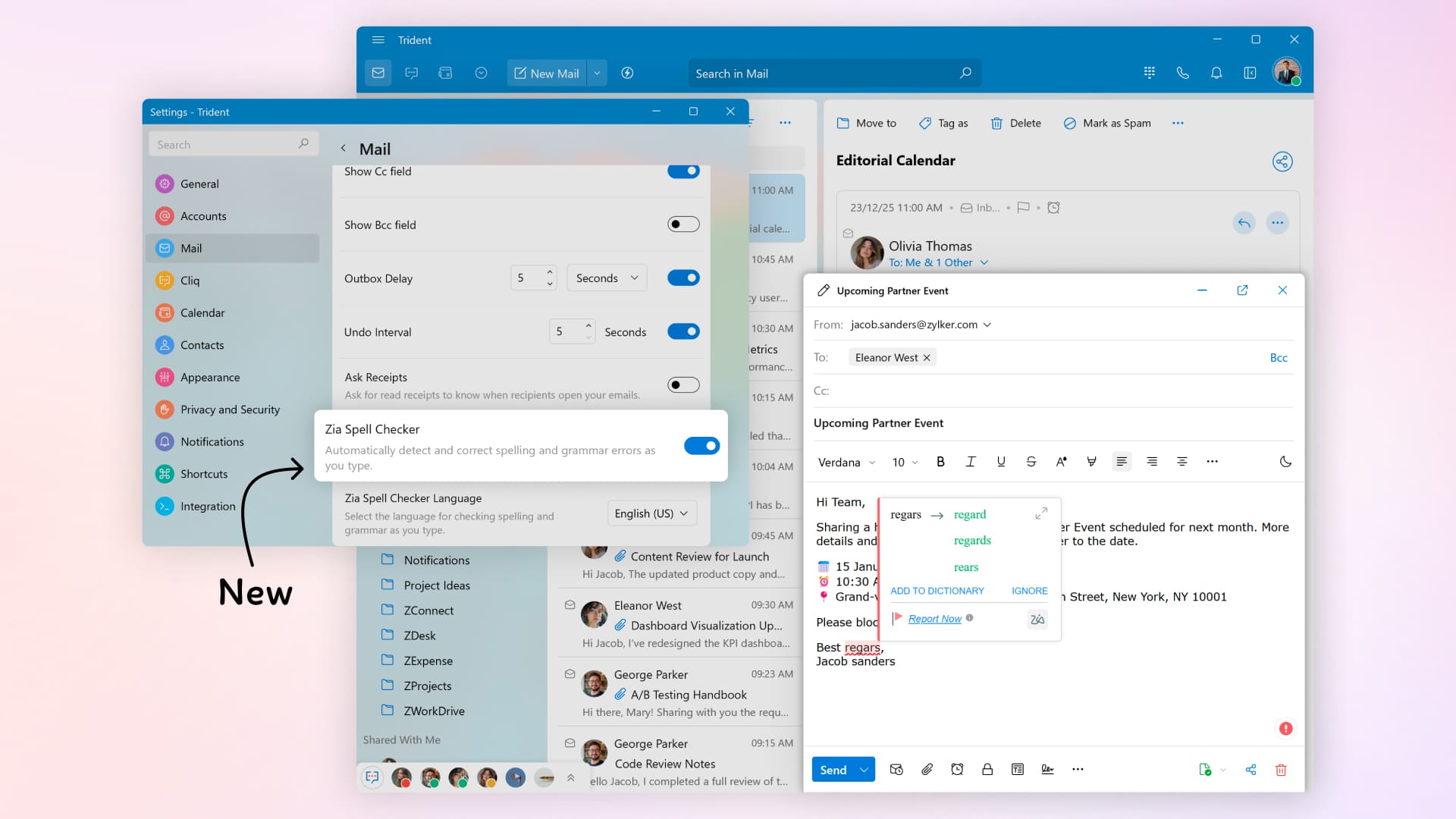Image resolution: width=1456 pixels, height=819 pixels.
Task: Click the share icon beside Editorial Calendar
Action: [1282, 162]
